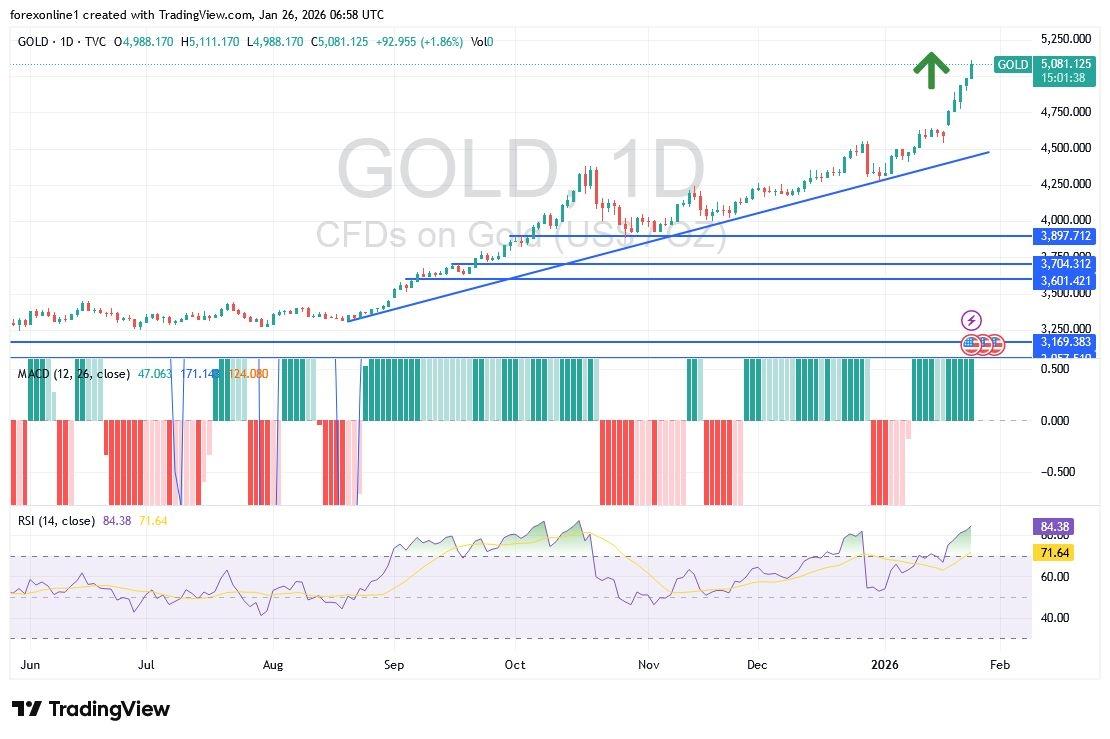Select the 3,601.421 horizontal level price label
The width and height of the screenshot is (1110, 739).
point(1066,282)
